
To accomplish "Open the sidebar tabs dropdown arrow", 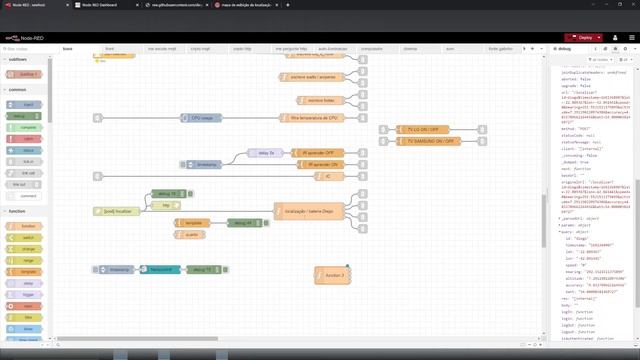I will [635, 49].
